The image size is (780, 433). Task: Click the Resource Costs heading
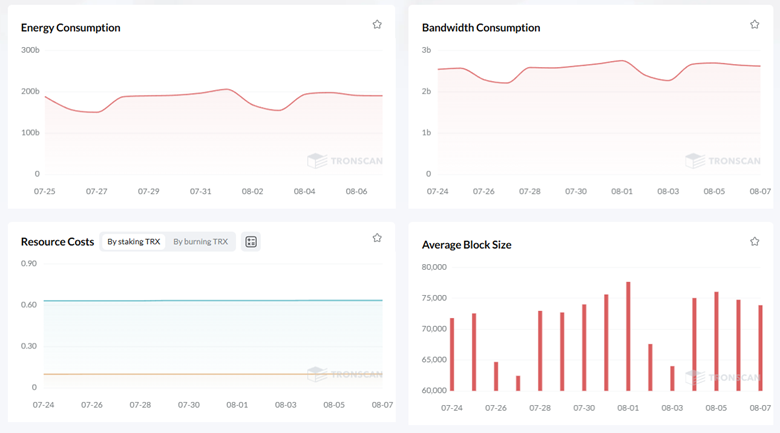click(57, 242)
